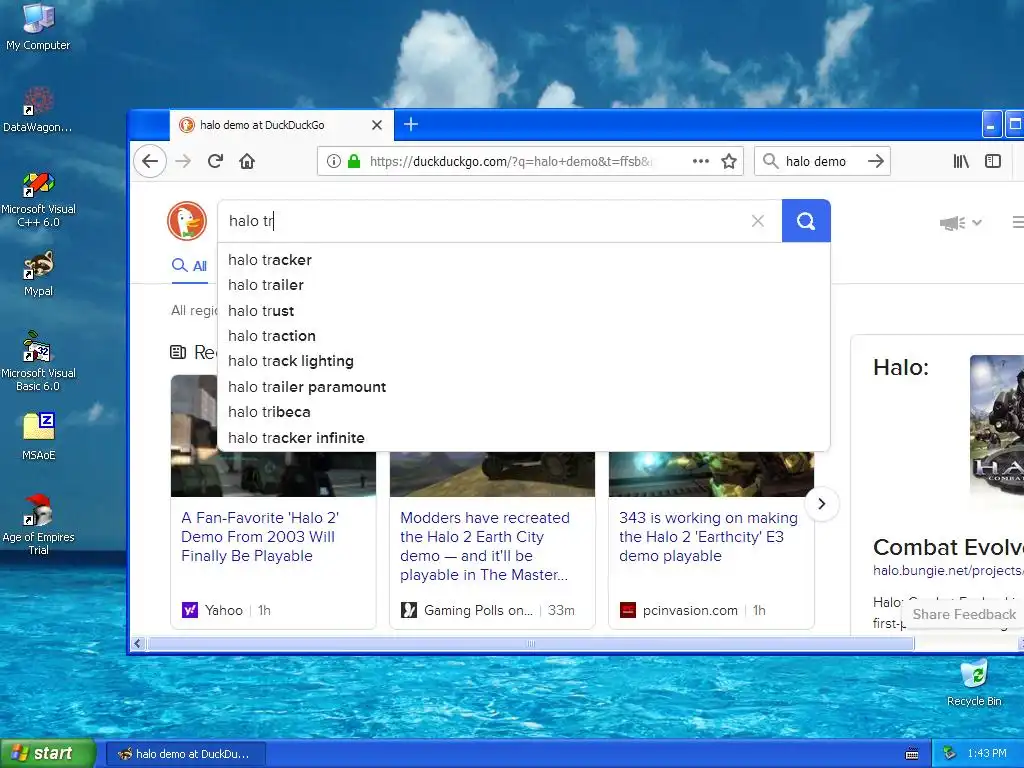Select the All results tab
The image size is (1024, 768).
click(190, 266)
